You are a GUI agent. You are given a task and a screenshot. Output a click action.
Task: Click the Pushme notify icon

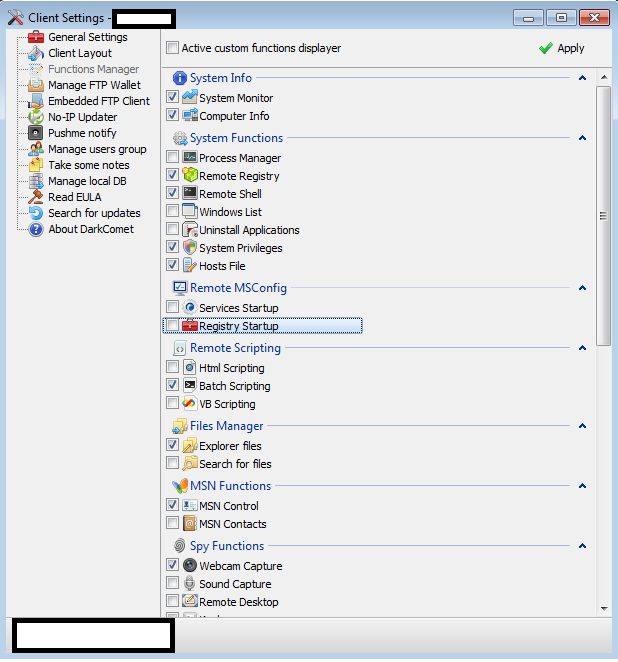point(36,134)
